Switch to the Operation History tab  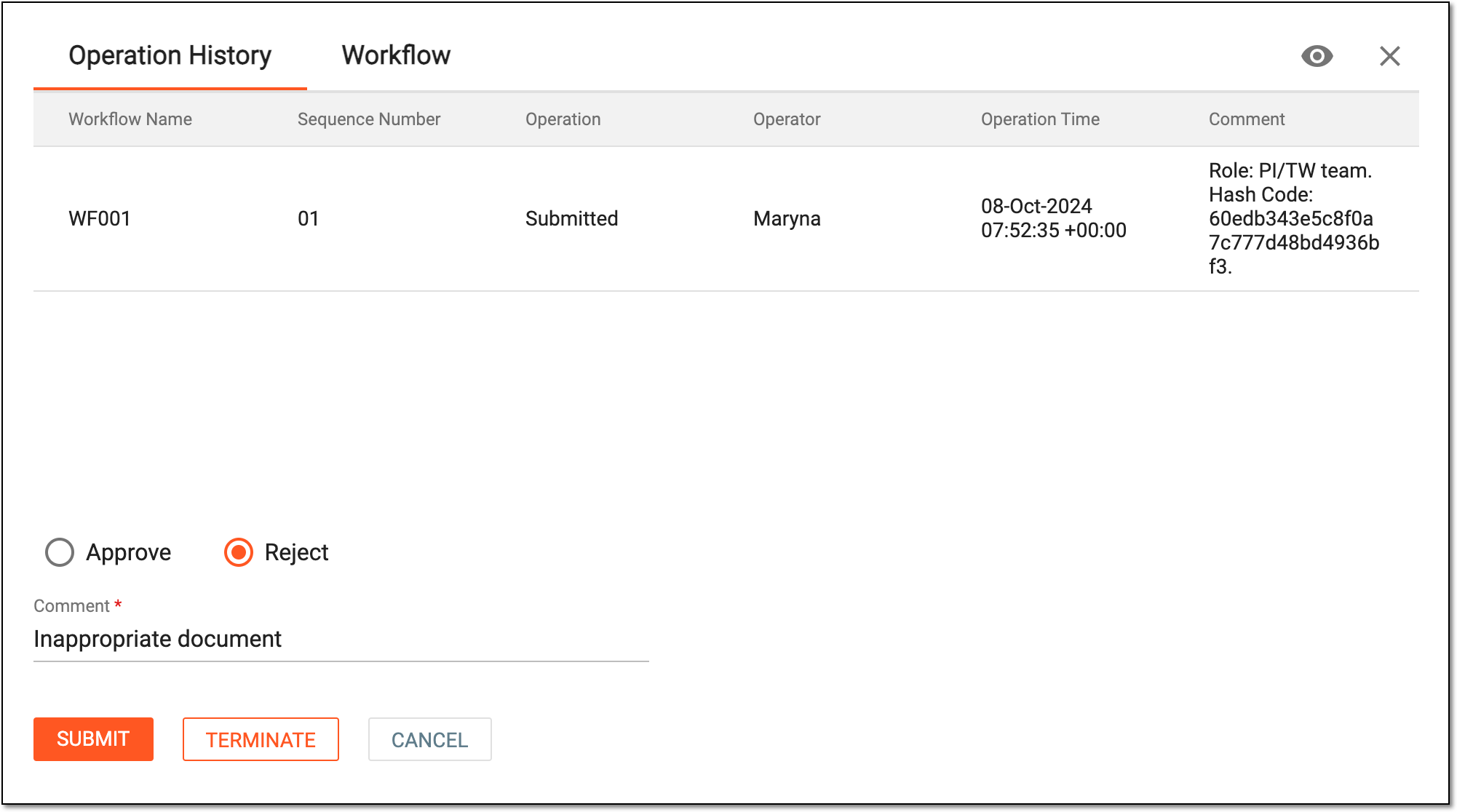(x=170, y=55)
